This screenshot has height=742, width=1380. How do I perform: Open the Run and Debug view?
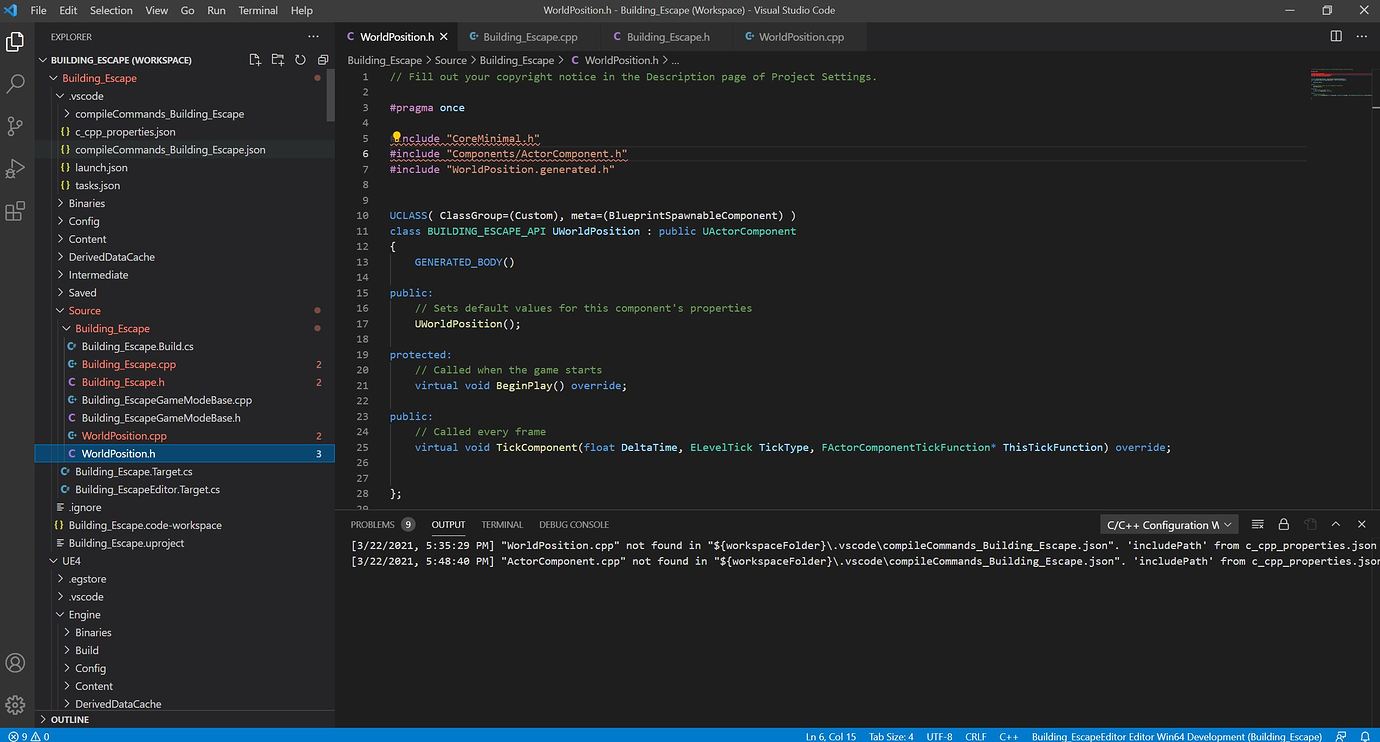point(16,168)
